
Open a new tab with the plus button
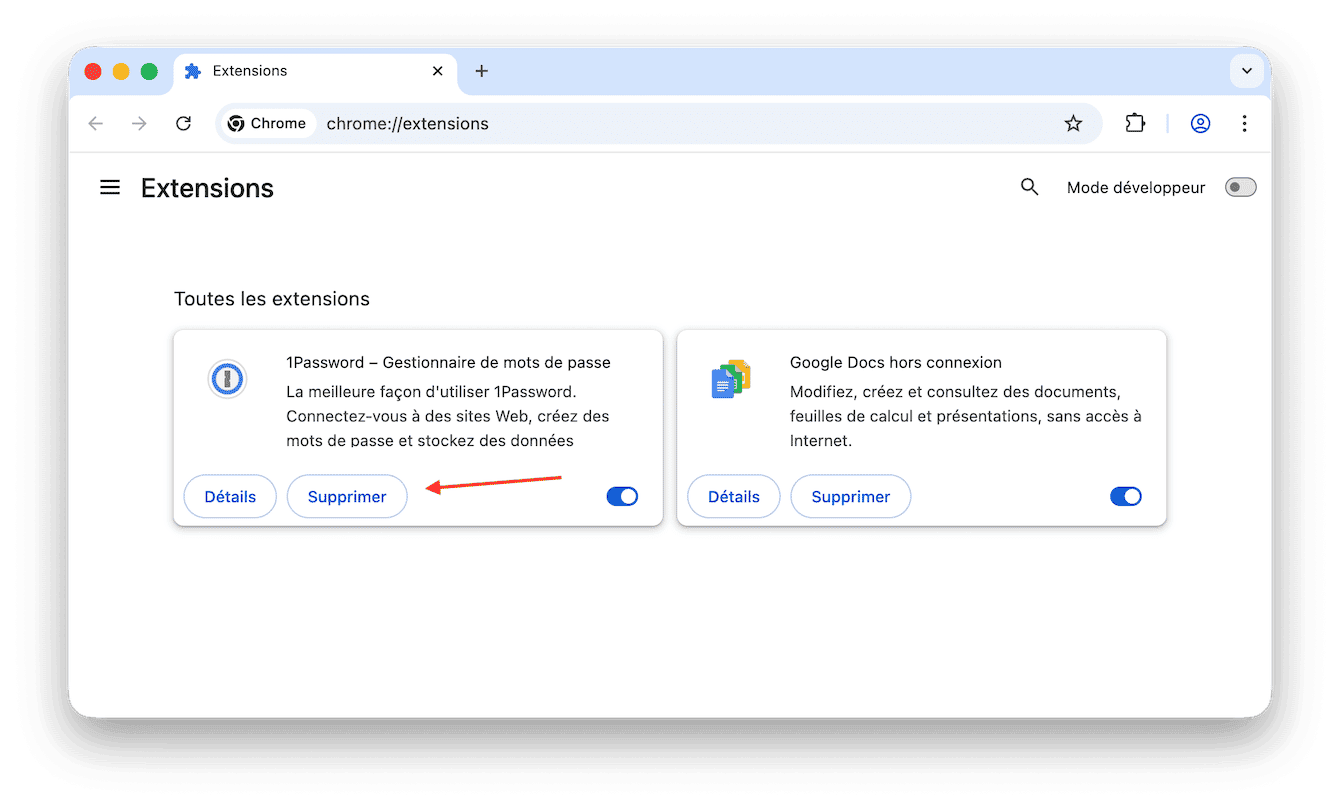point(481,71)
